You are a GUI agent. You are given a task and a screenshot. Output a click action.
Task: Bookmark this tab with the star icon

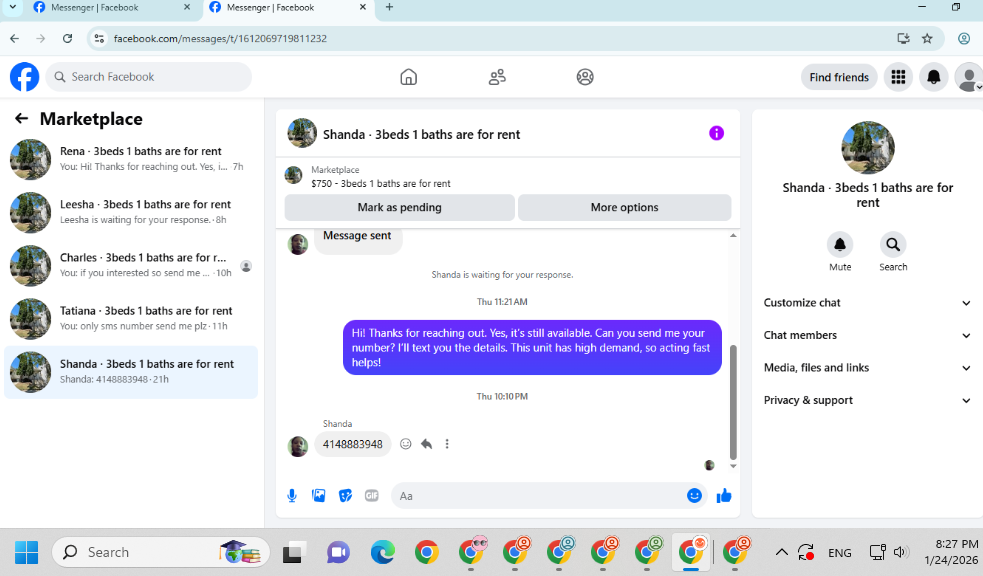[927, 38]
